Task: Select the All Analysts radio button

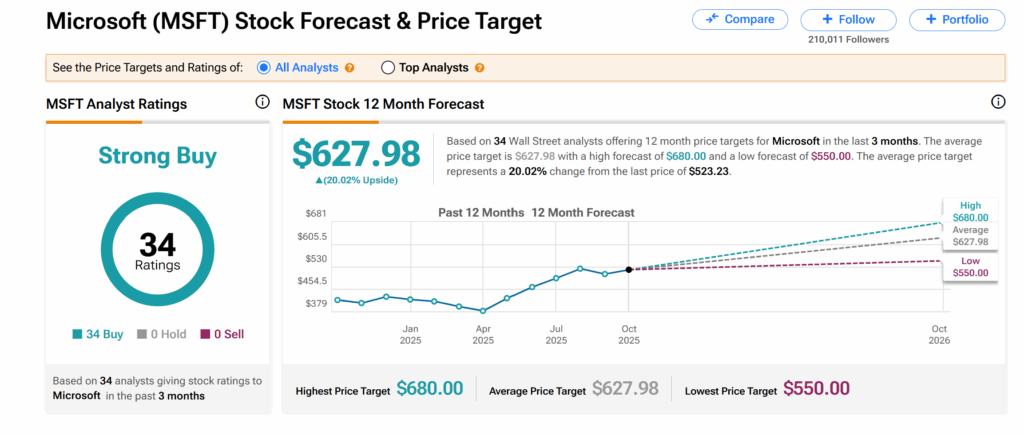Action: tap(264, 68)
